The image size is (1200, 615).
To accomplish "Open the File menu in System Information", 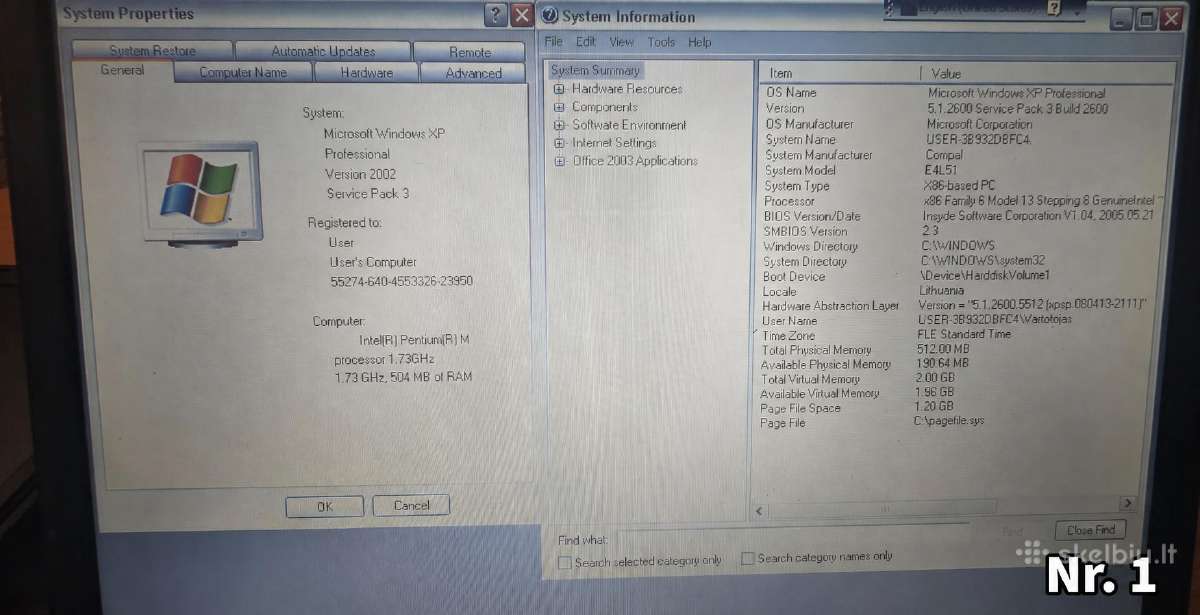I will click(x=554, y=42).
